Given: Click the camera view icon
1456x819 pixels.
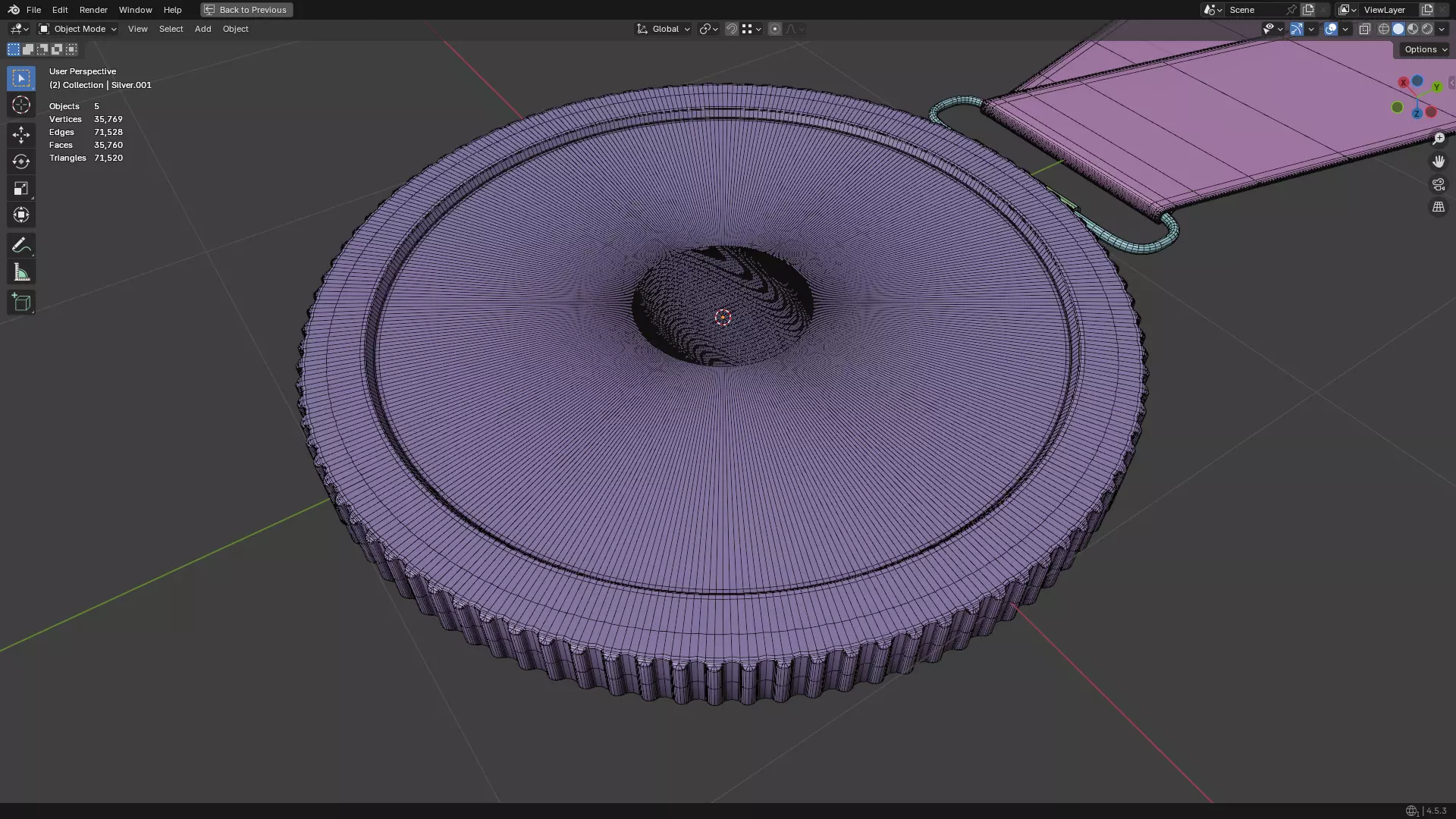Looking at the screenshot, I should (x=1438, y=184).
